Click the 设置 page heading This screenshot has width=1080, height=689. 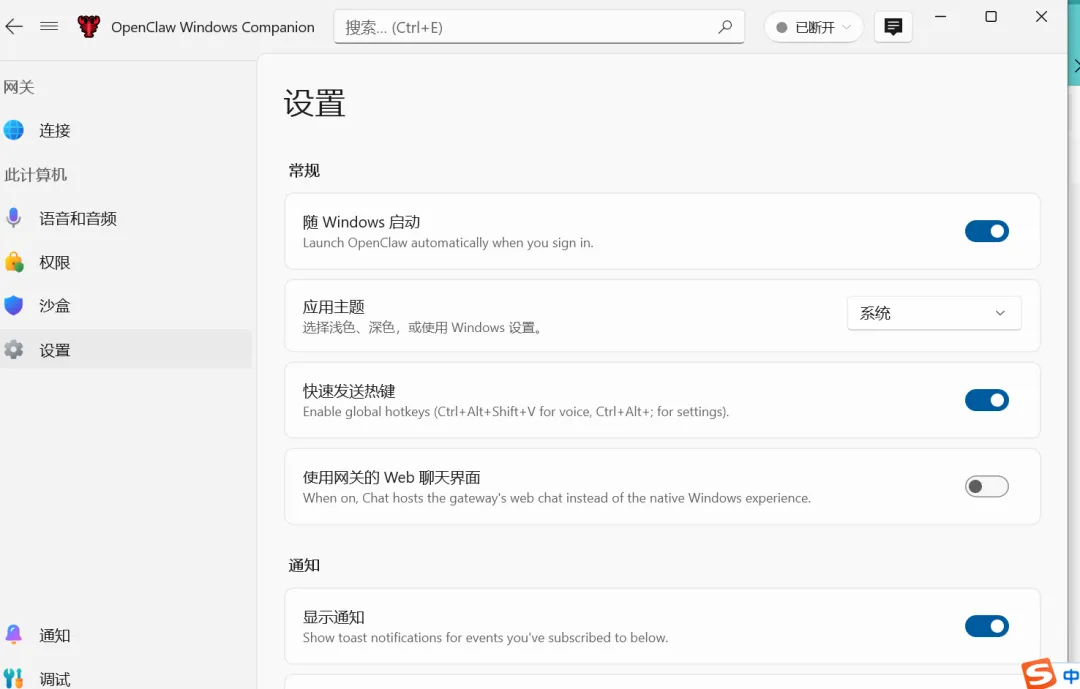(x=314, y=103)
